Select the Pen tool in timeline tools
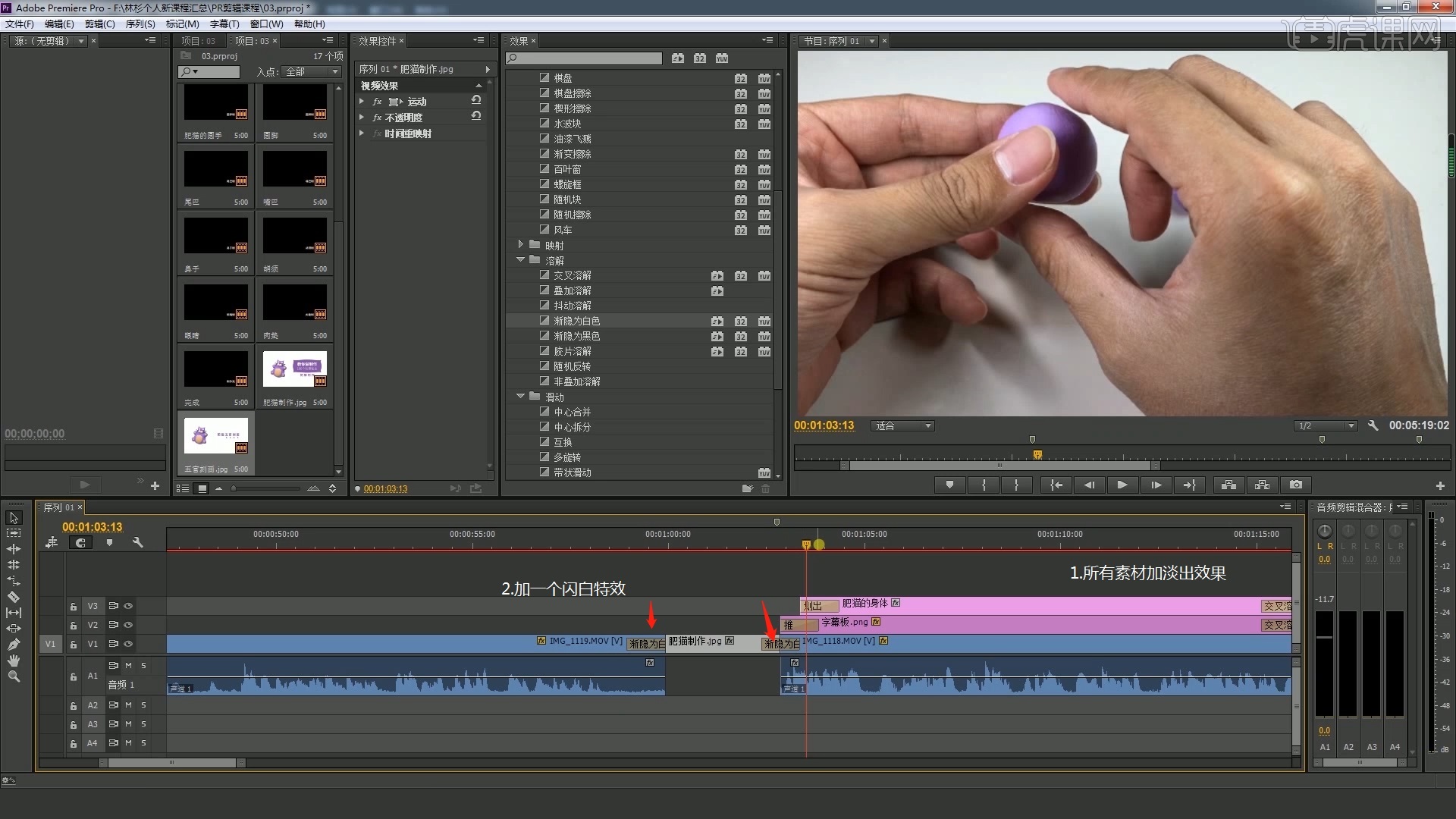Screen dimensions: 1456x819 pos(14,645)
